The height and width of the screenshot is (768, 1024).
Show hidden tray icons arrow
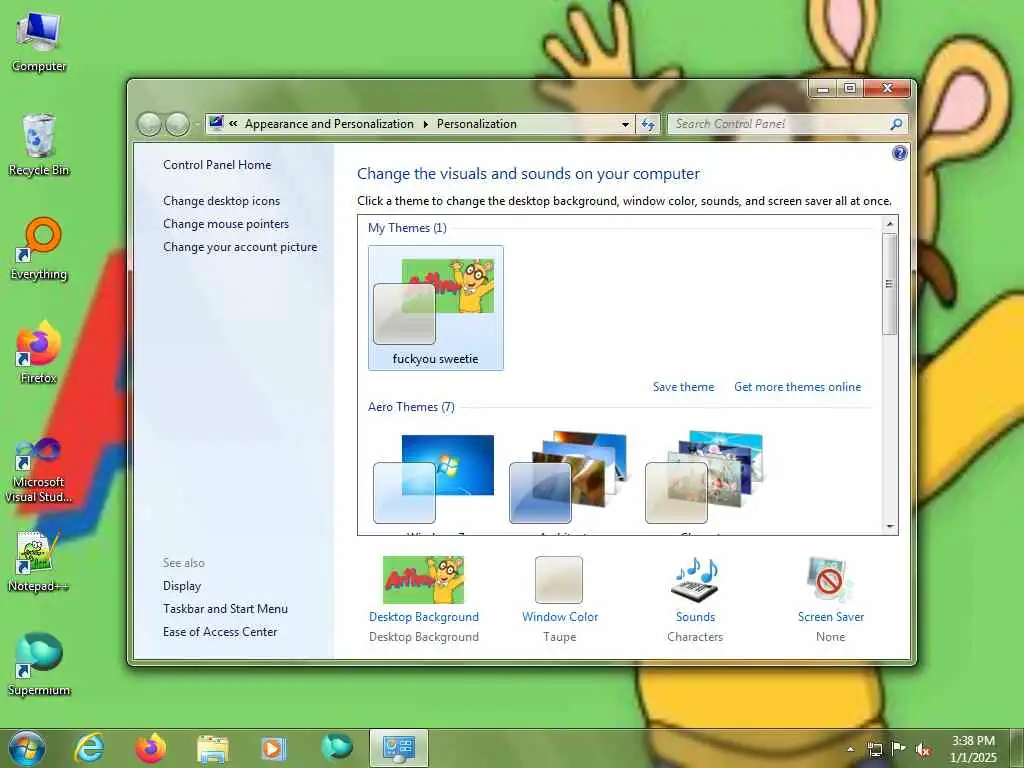(850, 749)
